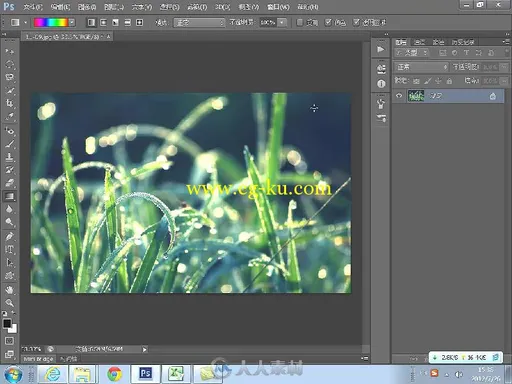Toggle lock image pixels brush icon
Screen dimensions: 512x384
click(x=428, y=81)
